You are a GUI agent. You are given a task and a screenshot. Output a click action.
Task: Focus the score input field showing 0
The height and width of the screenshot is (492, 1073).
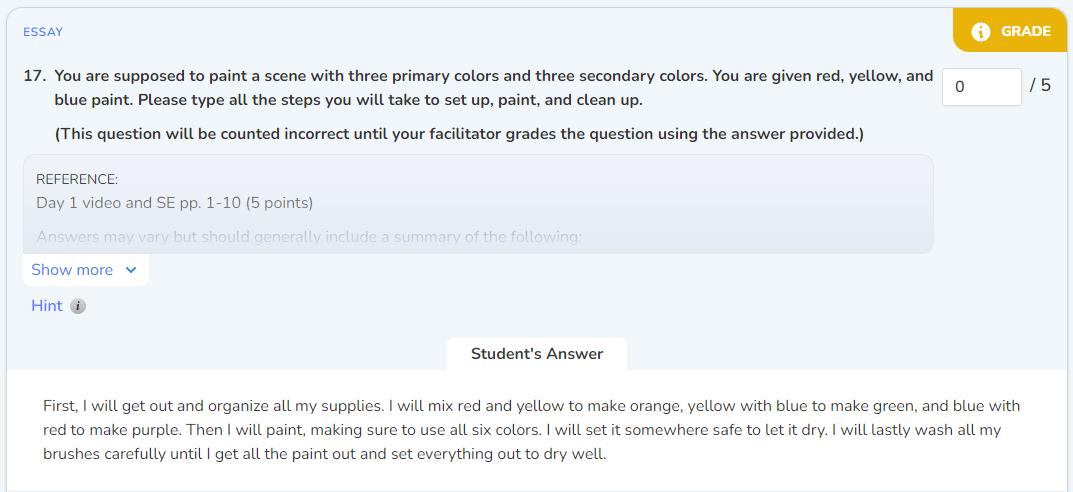coord(981,87)
